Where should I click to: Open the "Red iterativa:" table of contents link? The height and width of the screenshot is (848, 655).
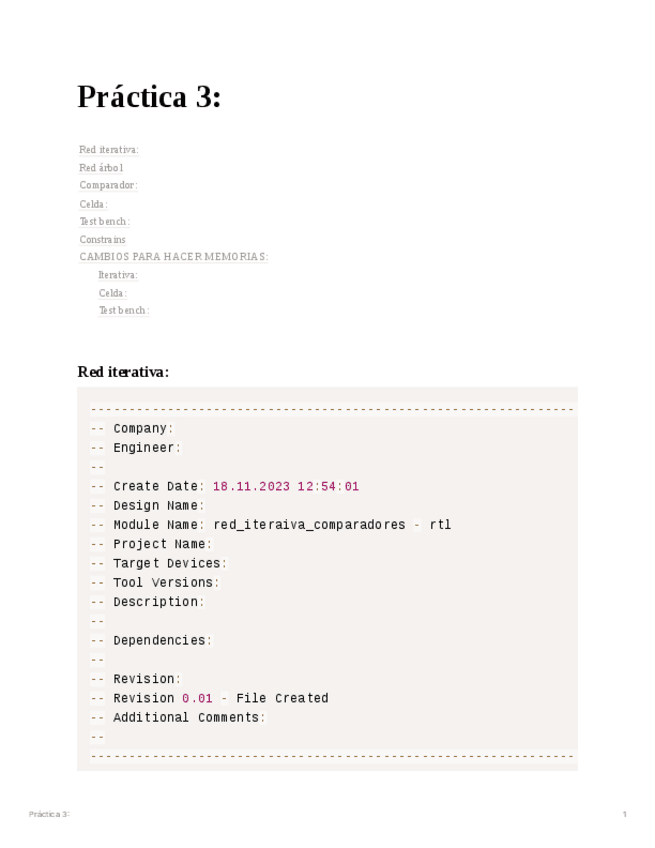click(x=108, y=150)
